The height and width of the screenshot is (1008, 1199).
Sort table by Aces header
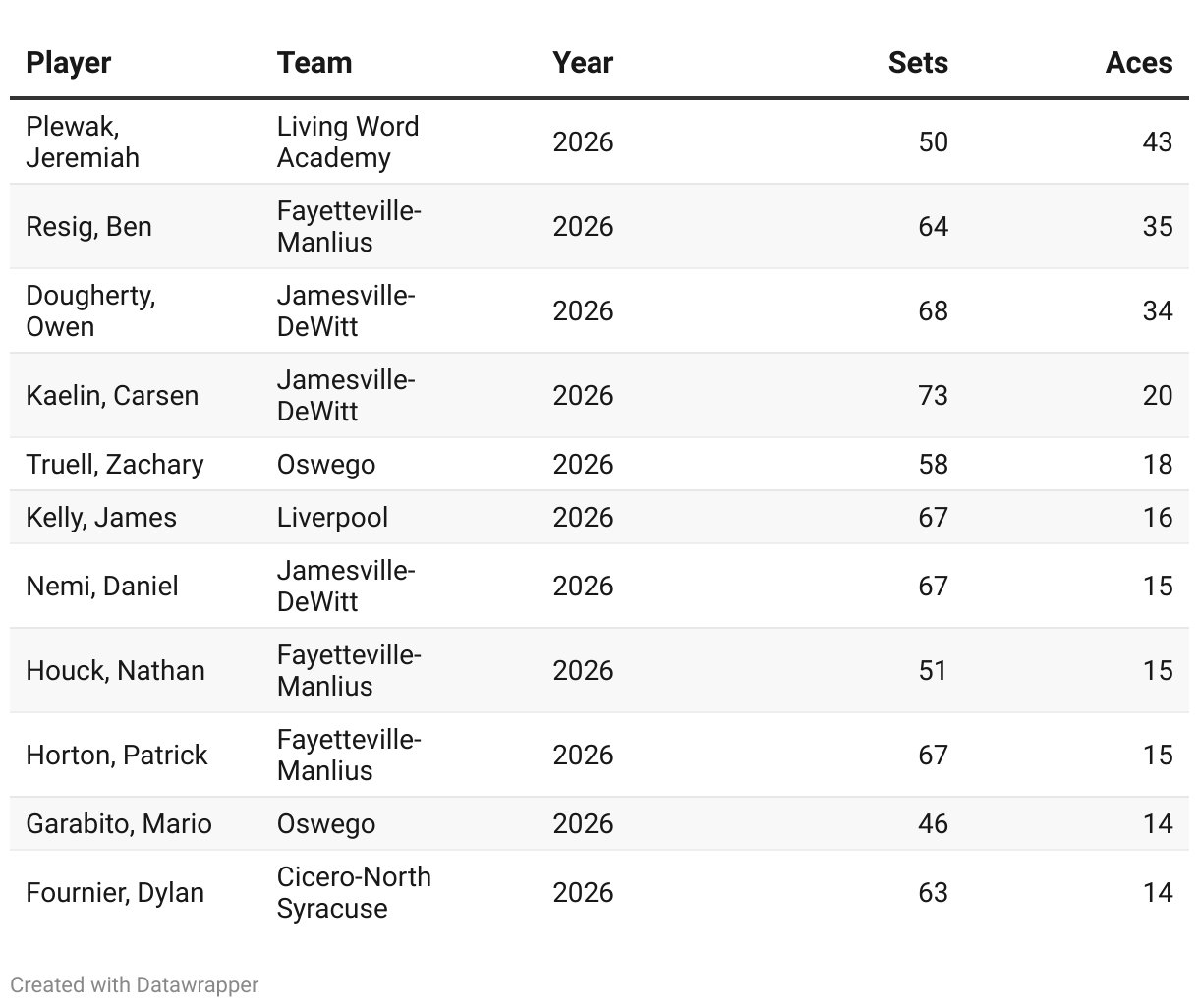[x=1138, y=63]
